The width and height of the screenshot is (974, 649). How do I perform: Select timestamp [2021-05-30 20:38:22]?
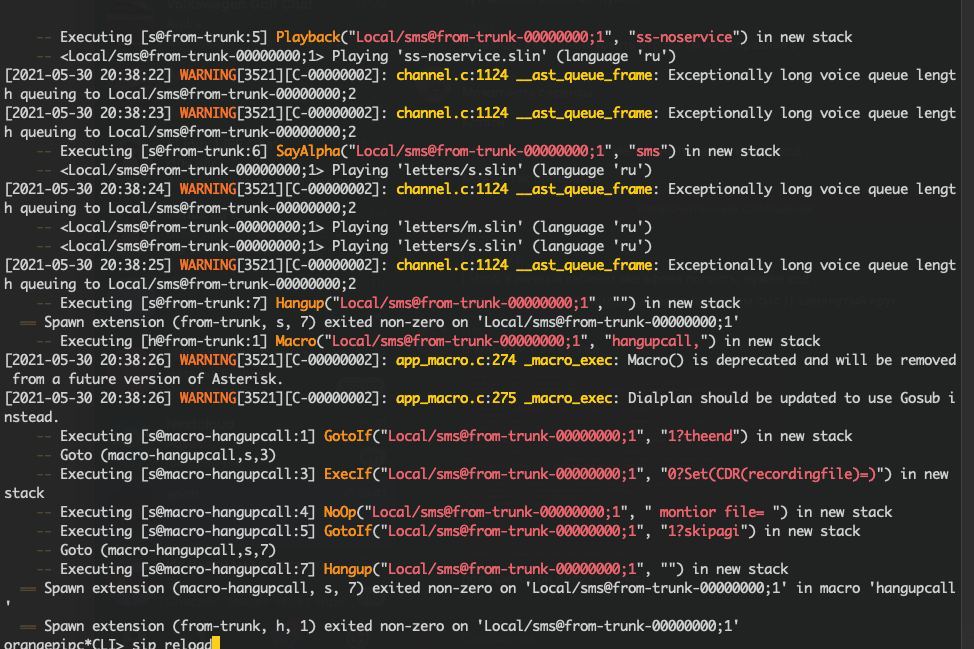pyautogui.click(x=88, y=75)
